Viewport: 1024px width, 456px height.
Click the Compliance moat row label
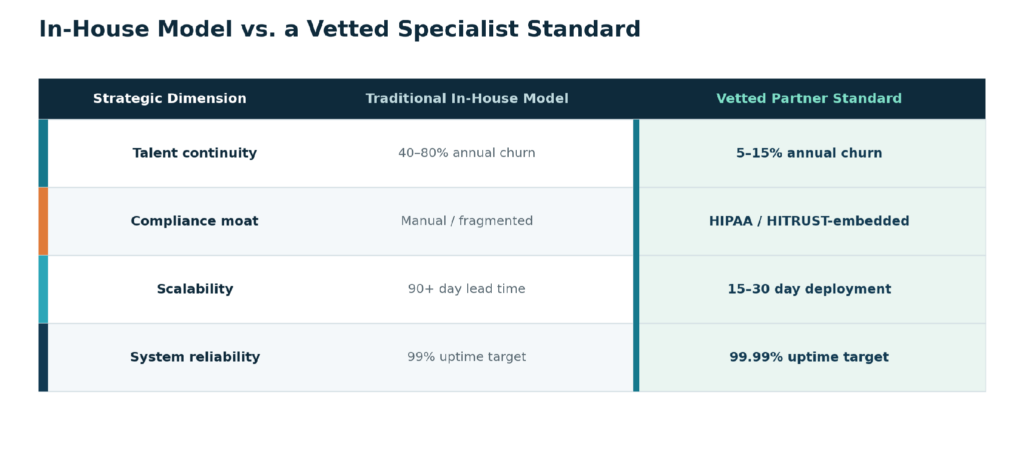[195, 221]
